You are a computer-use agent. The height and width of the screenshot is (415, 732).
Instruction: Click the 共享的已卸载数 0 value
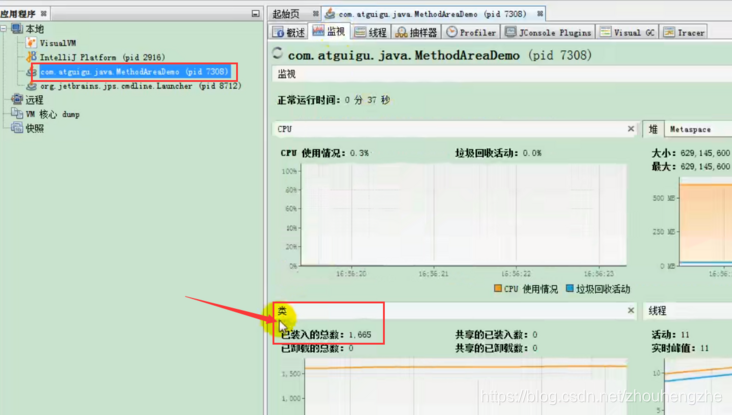[535, 348]
